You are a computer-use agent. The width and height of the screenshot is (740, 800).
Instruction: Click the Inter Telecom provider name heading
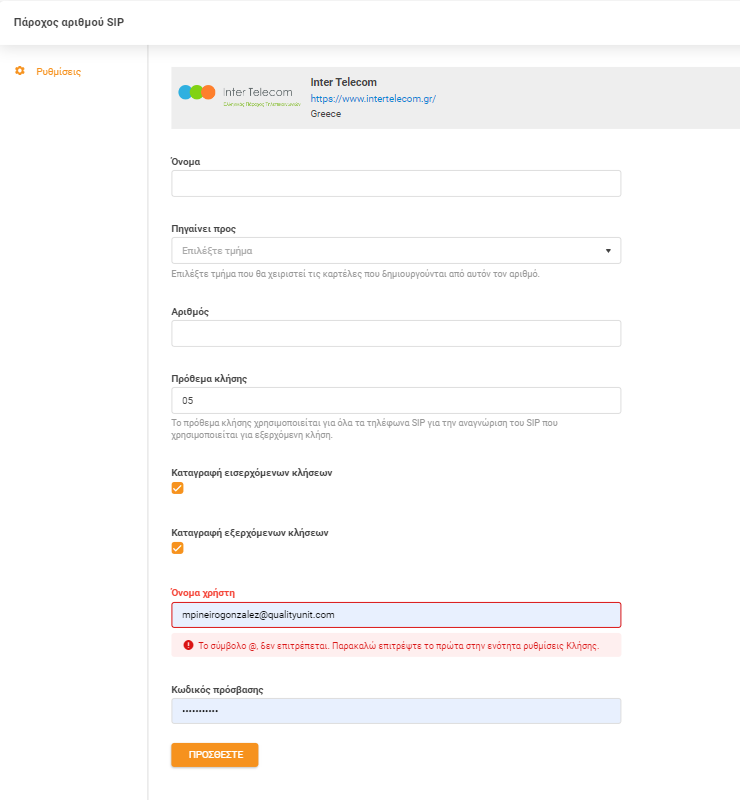[343, 82]
